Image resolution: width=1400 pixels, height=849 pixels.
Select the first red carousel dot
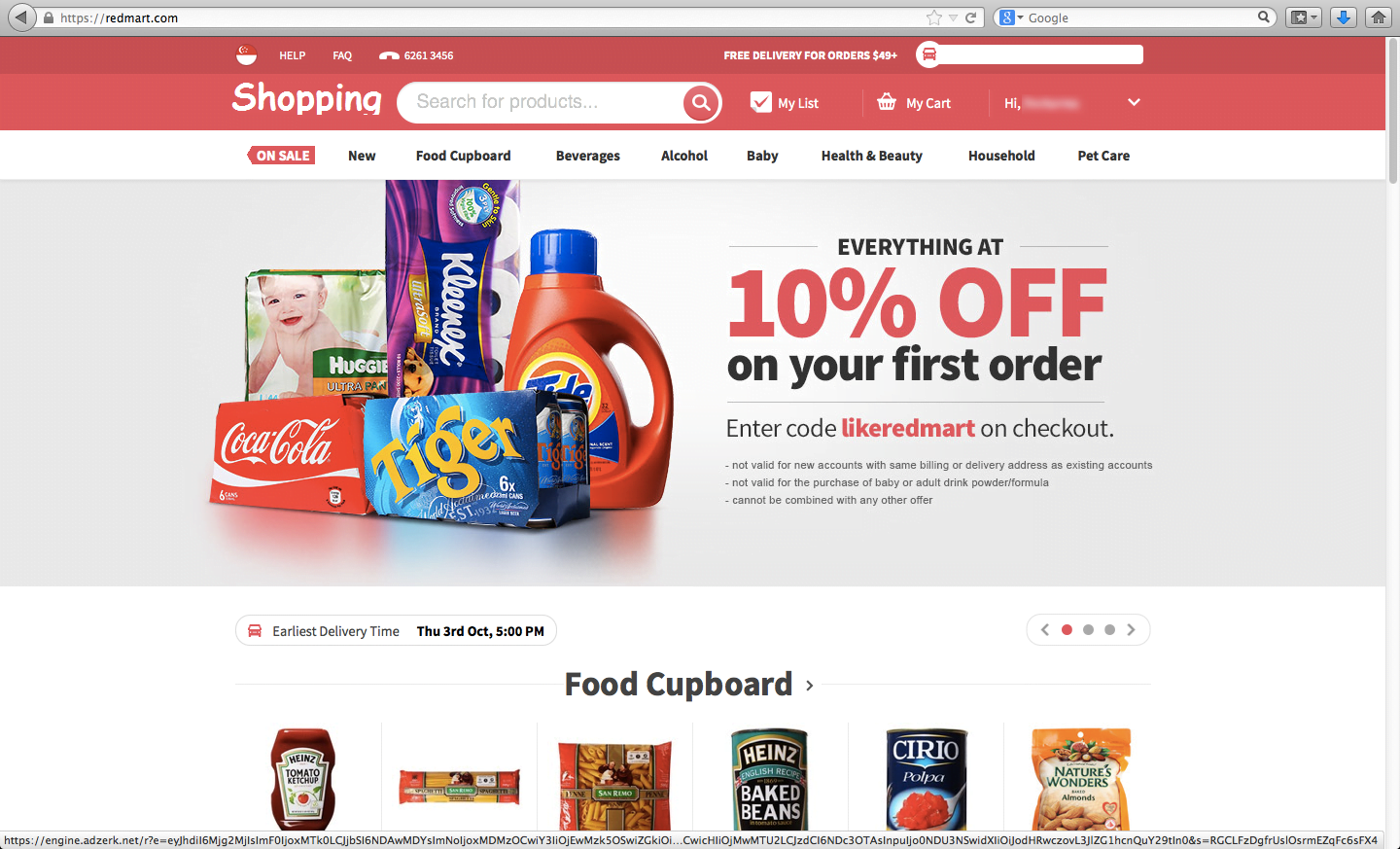click(x=1067, y=630)
